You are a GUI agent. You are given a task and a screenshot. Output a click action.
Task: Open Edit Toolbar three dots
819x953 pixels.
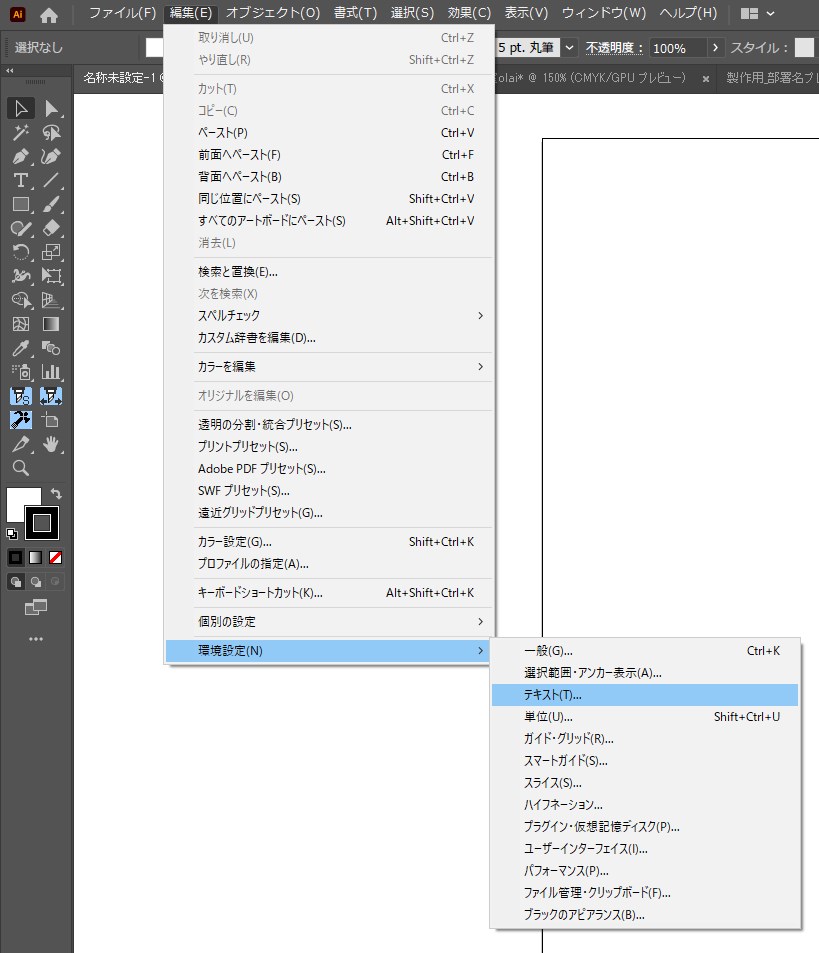36,639
